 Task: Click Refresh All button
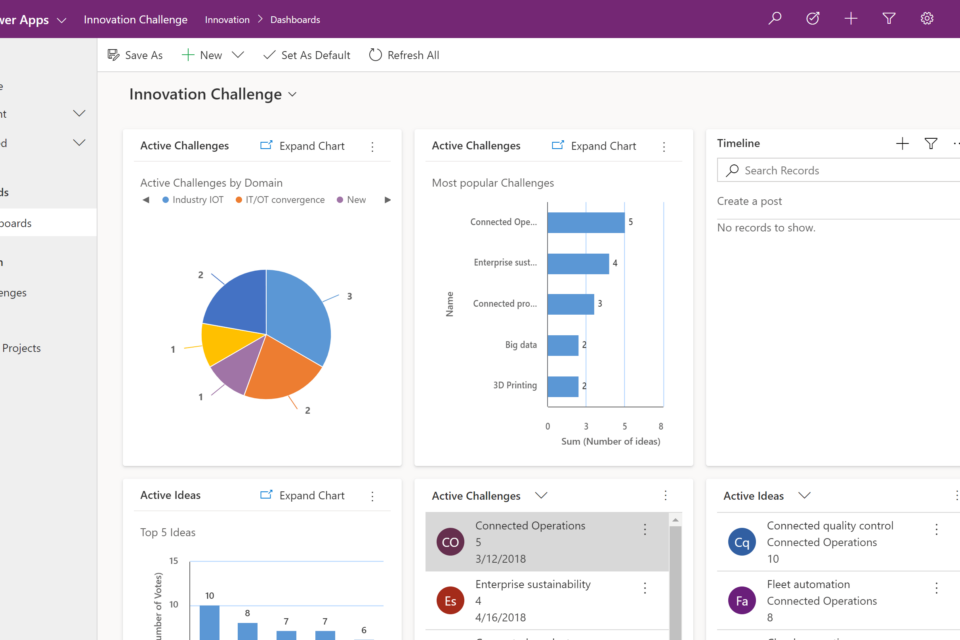point(404,55)
